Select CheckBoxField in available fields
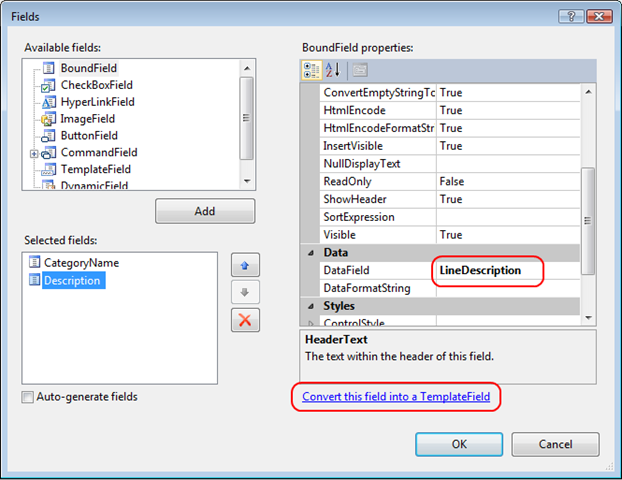 click(96, 85)
